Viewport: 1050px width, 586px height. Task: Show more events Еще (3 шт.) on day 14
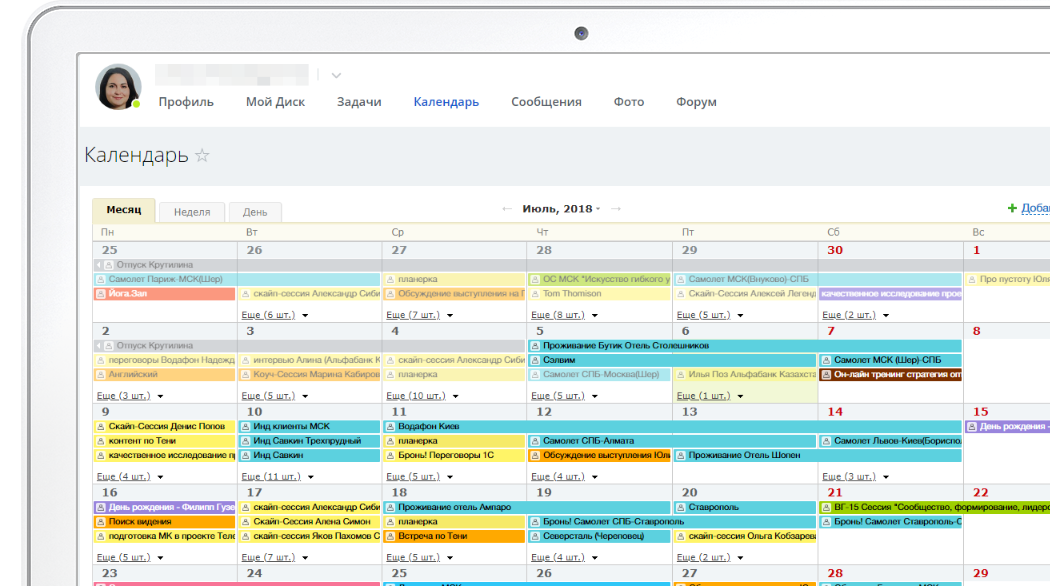pos(856,477)
